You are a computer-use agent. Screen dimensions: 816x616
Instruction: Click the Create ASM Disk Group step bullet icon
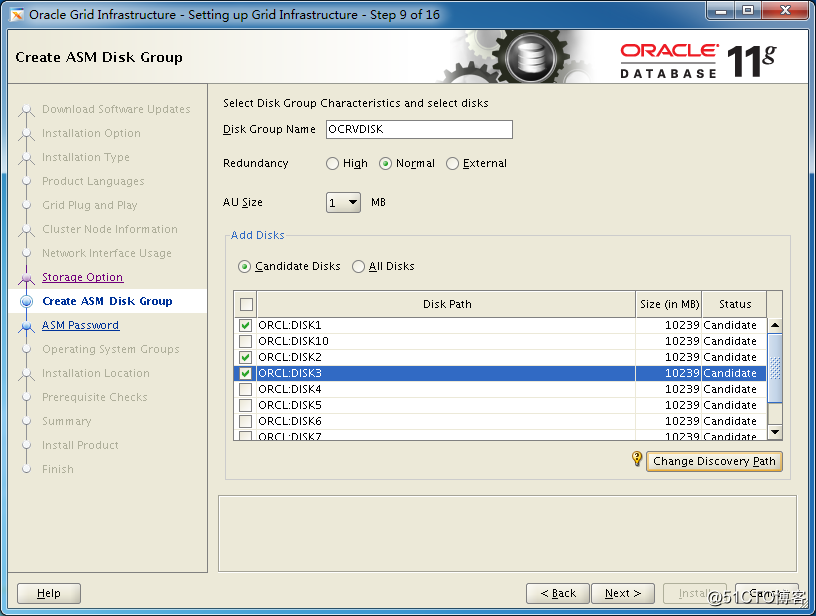coord(27,302)
